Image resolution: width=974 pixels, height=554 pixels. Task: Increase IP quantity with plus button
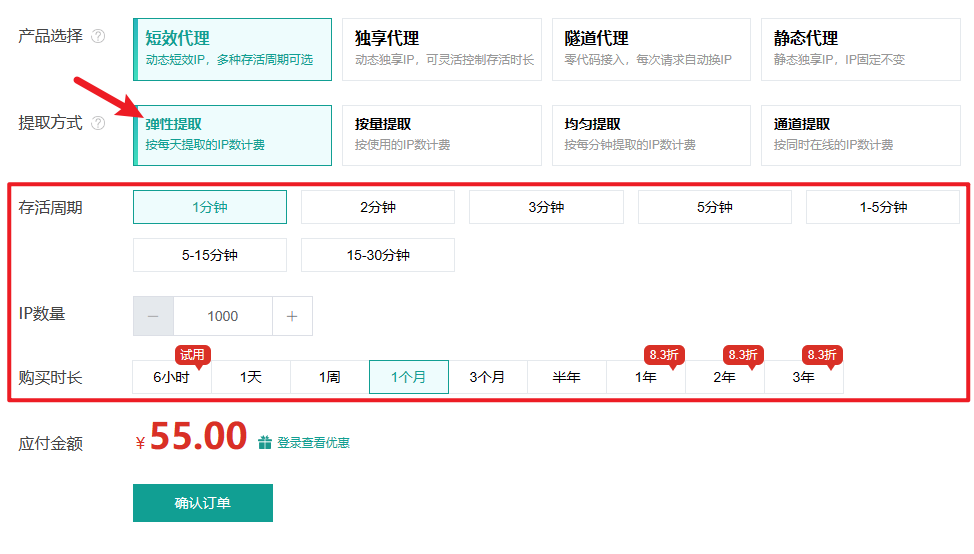tap(292, 316)
